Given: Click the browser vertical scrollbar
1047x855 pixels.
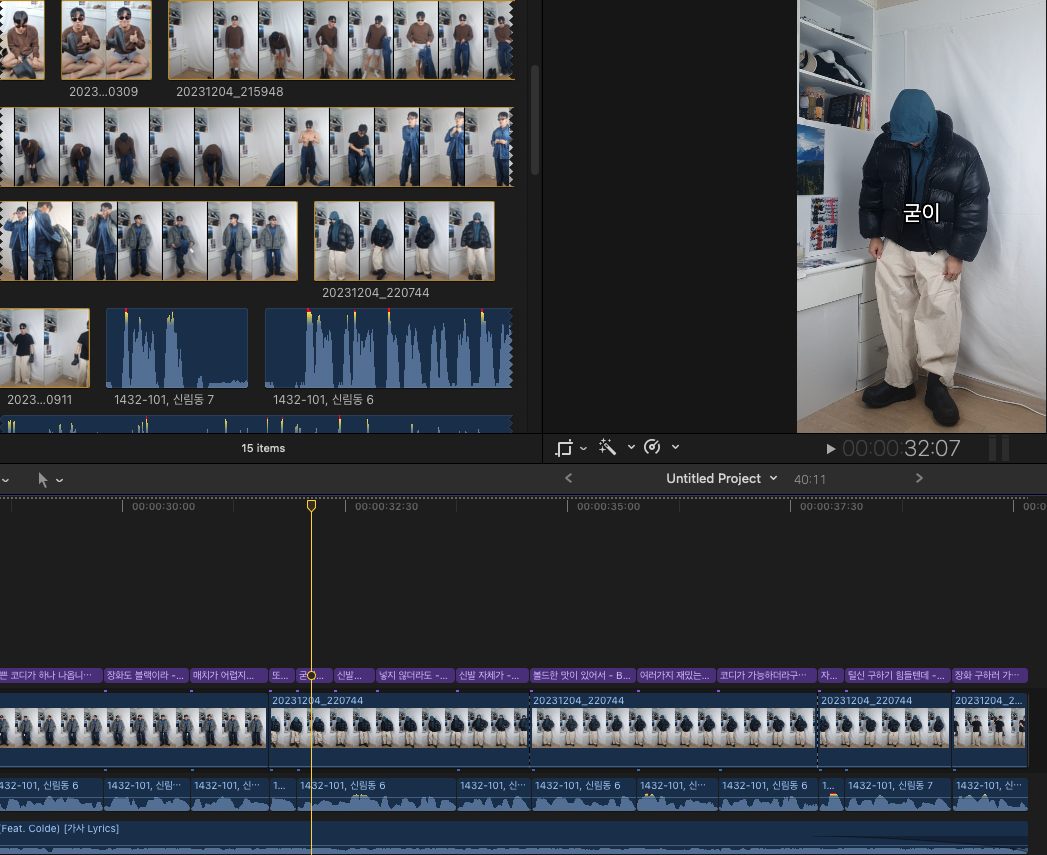Looking at the screenshot, I should pyautogui.click(x=535, y=120).
